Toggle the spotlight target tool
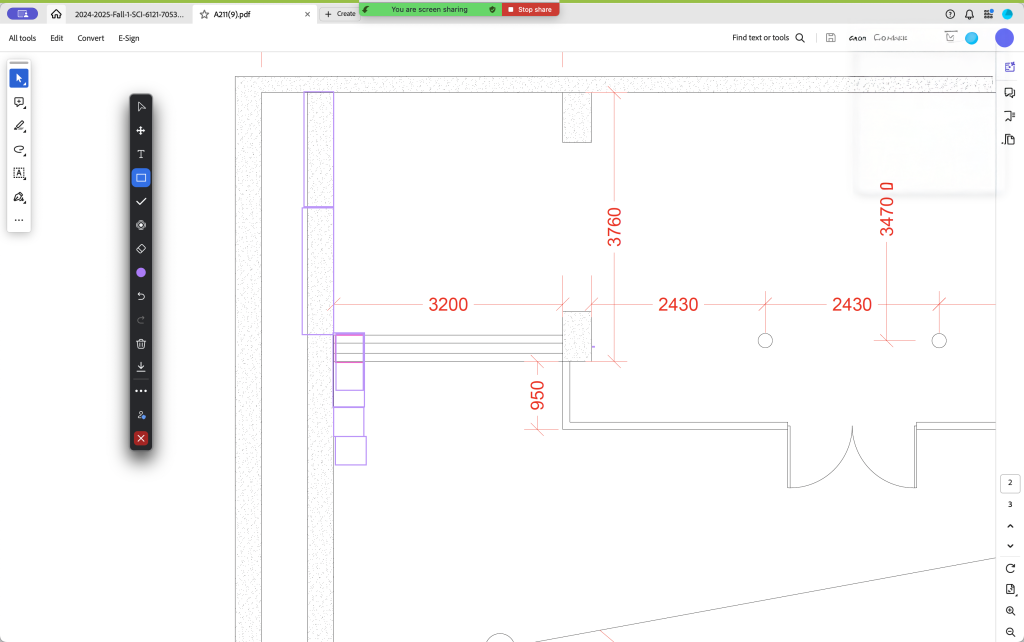 click(141, 225)
